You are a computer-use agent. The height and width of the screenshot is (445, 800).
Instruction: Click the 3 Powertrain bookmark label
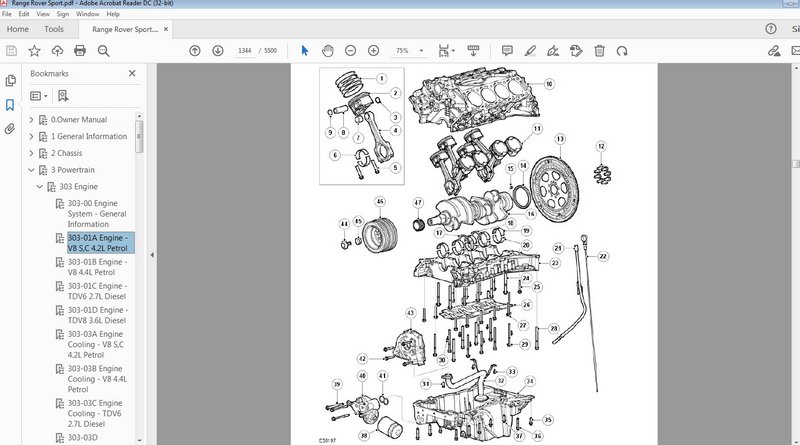72,170
